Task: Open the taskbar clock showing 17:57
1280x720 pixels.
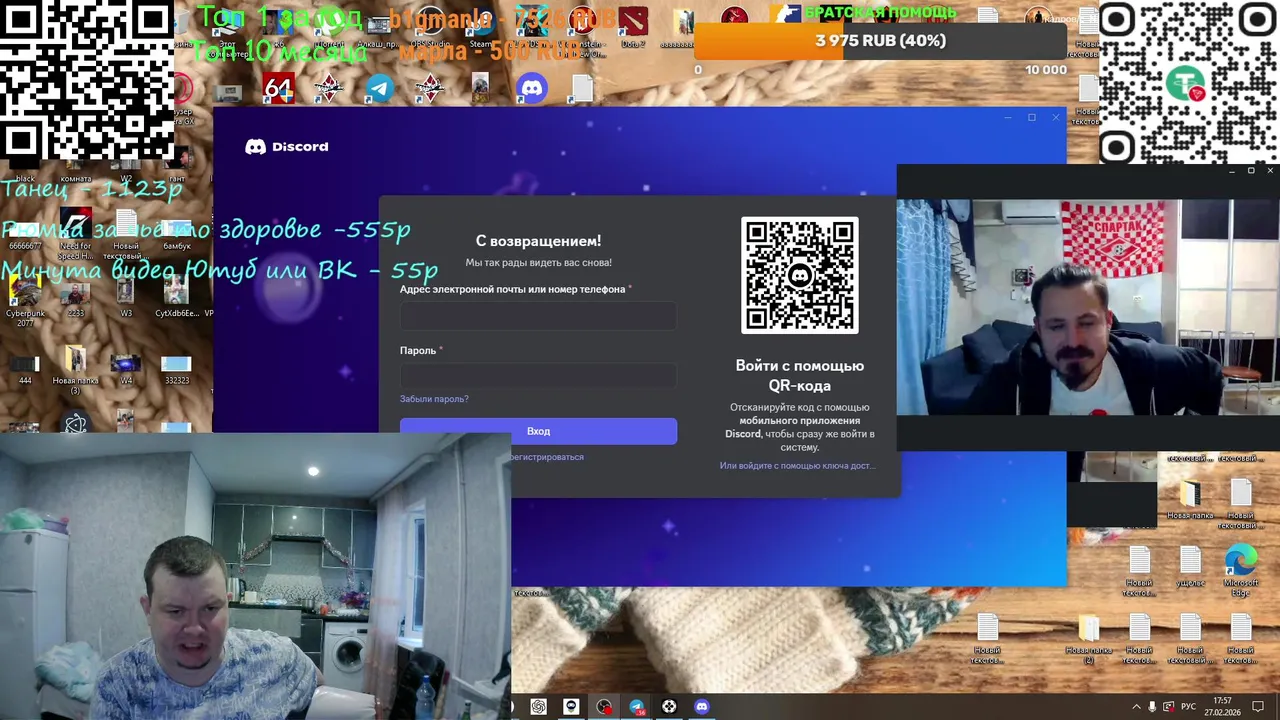Action: pos(1221,706)
